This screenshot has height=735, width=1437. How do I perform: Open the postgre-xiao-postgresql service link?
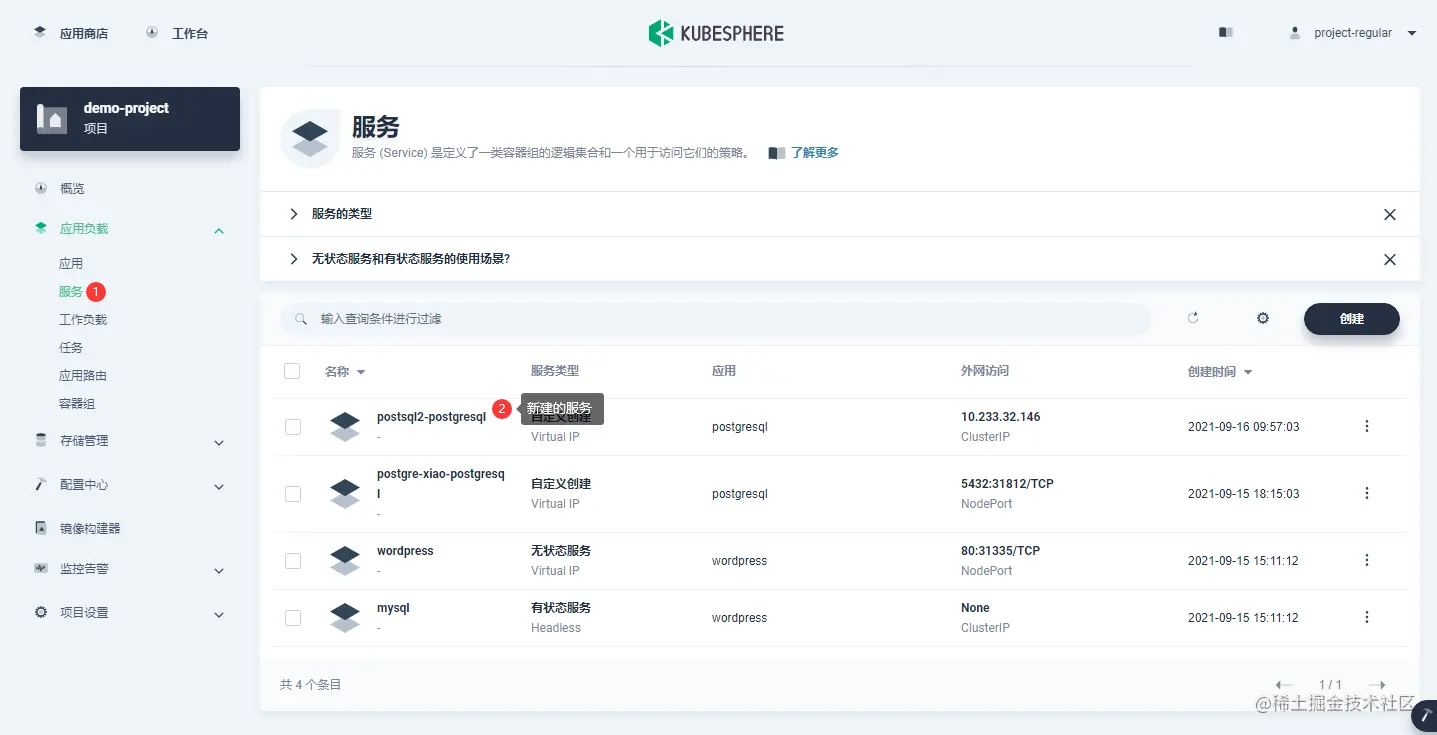point(441,484)
